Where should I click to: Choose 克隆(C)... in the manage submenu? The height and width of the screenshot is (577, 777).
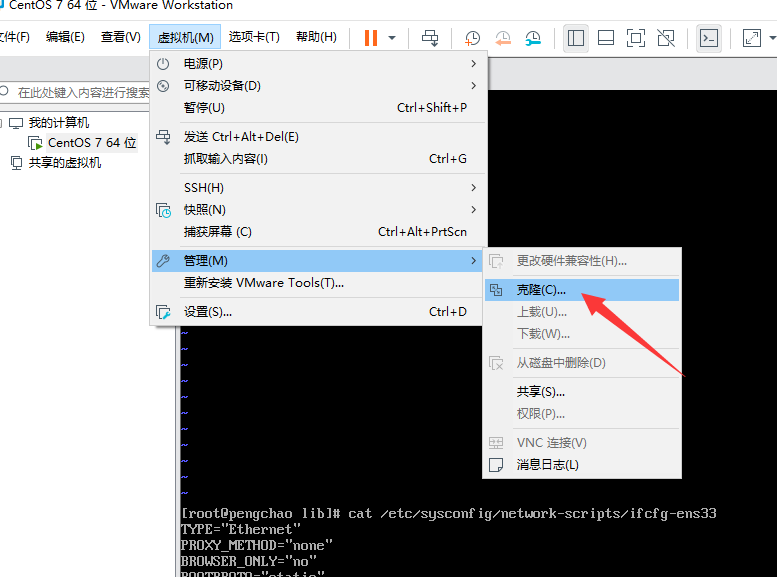582,290
